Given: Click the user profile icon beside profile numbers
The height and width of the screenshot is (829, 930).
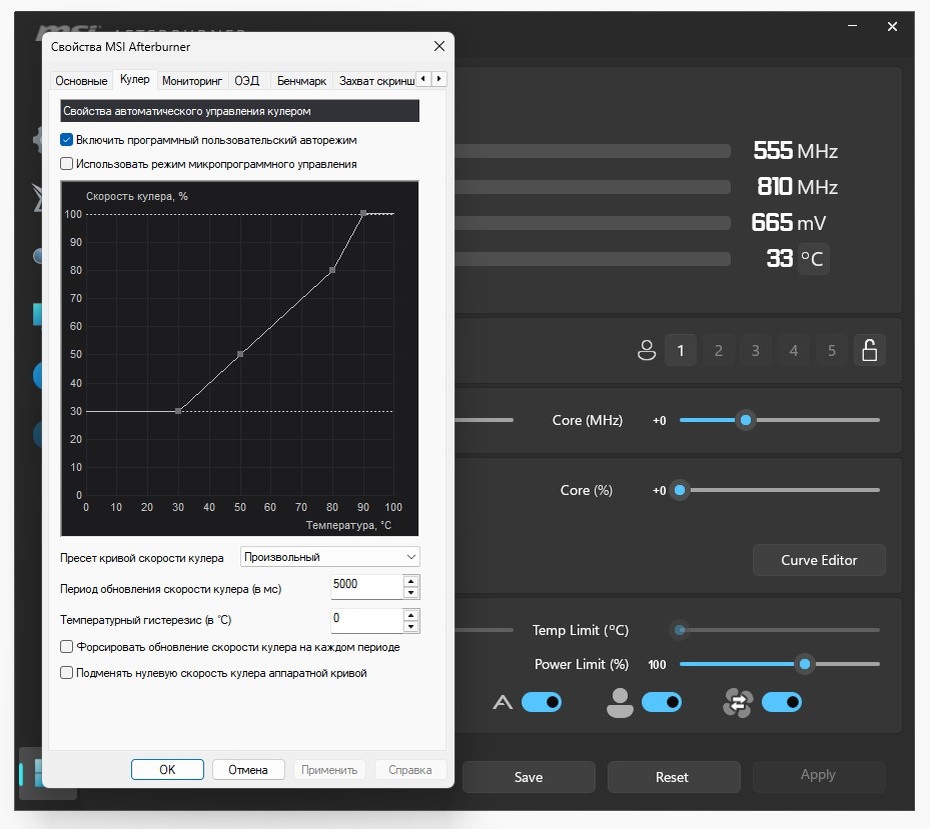Looking at the screenshot, I should click(x=646, y=350).
